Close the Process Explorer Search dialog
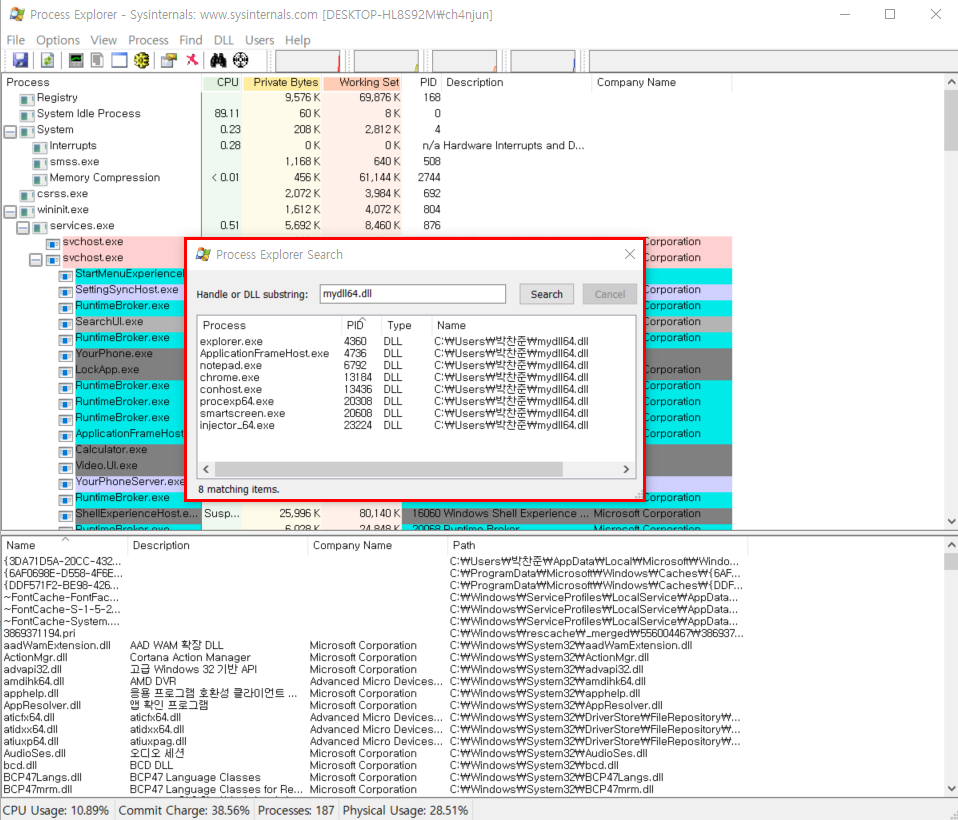This screenshot has width=958, height=820. (630, 254)
